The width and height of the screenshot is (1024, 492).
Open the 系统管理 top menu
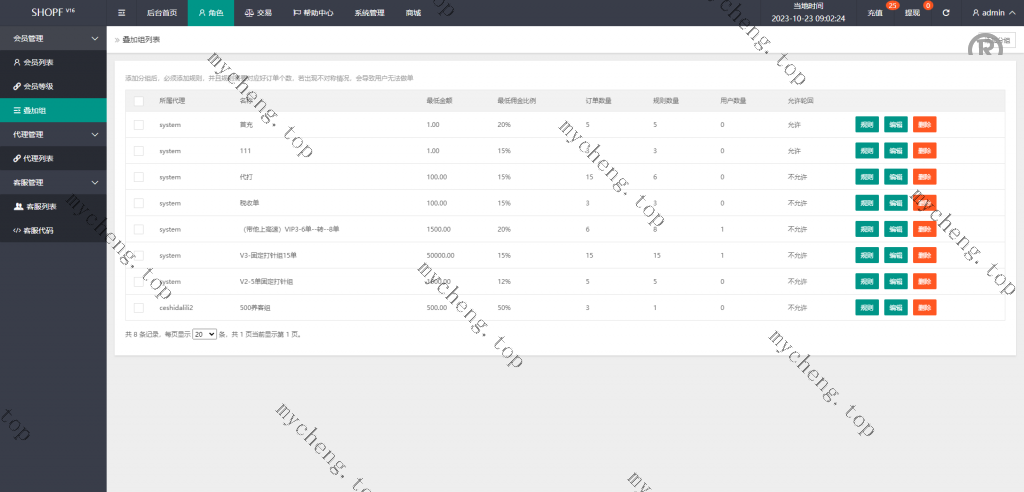(x=369, y=13)
